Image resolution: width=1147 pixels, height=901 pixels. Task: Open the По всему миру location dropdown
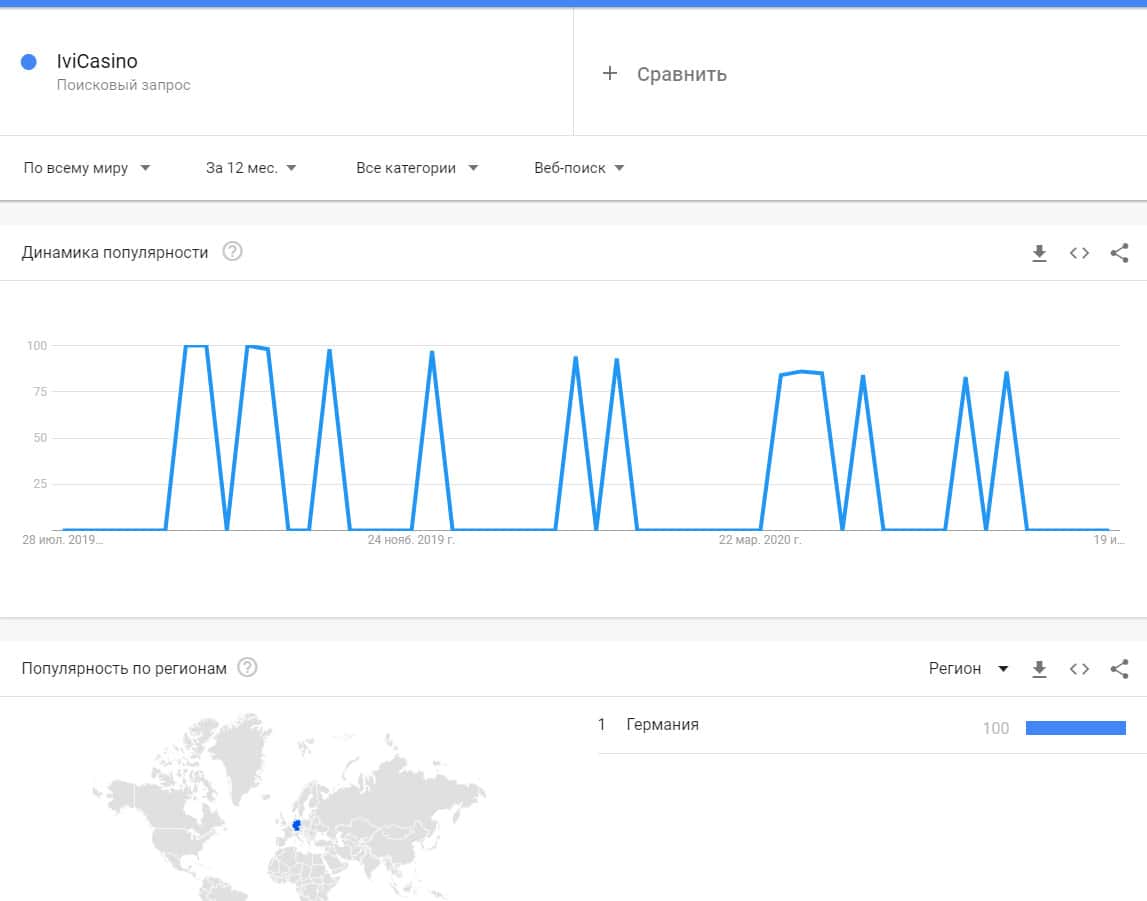click(87, 168)
